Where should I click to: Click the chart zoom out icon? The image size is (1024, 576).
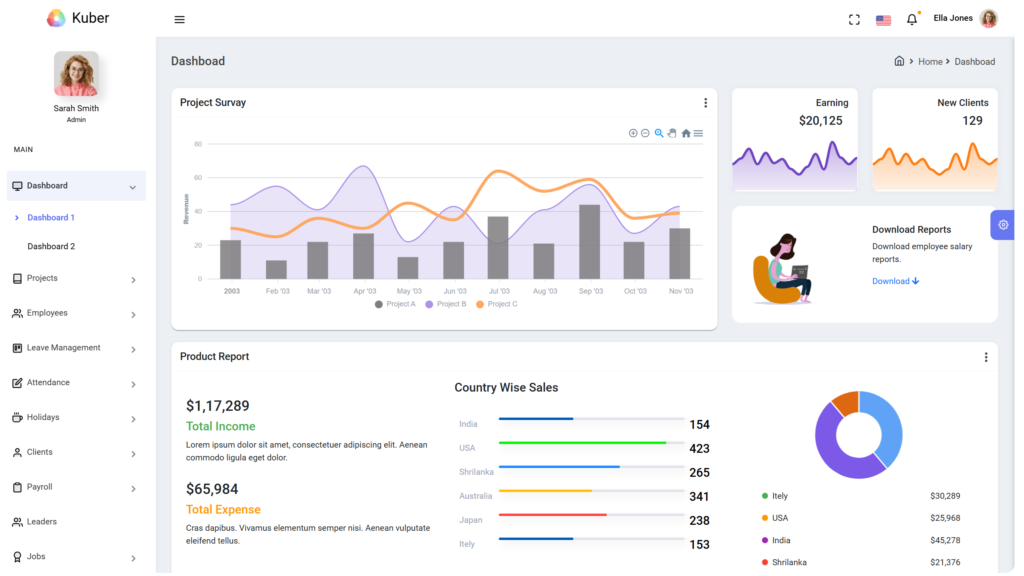645,133
